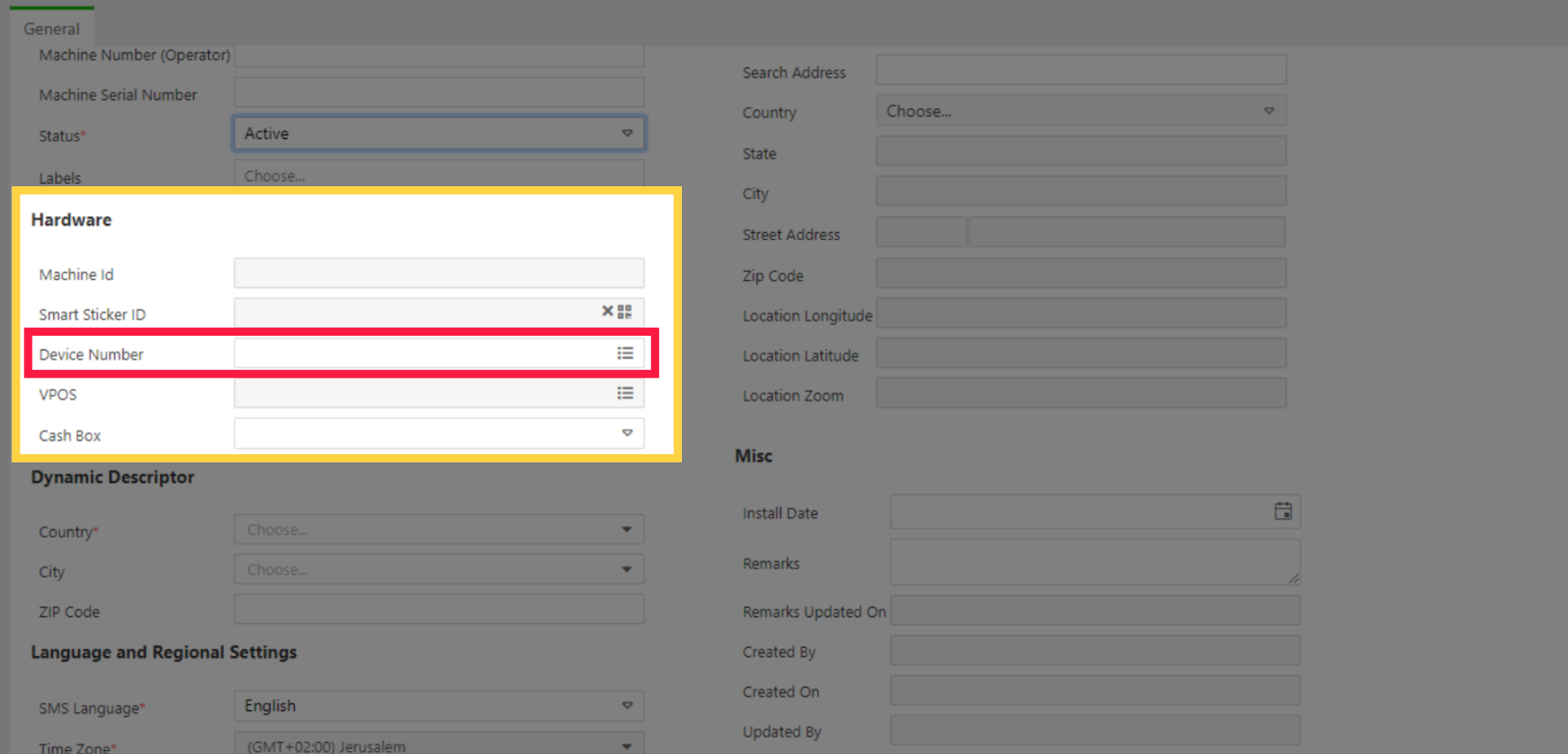Switch to the General tab
The height and width of the screenshot is (754, 1568).
[51, 29]
